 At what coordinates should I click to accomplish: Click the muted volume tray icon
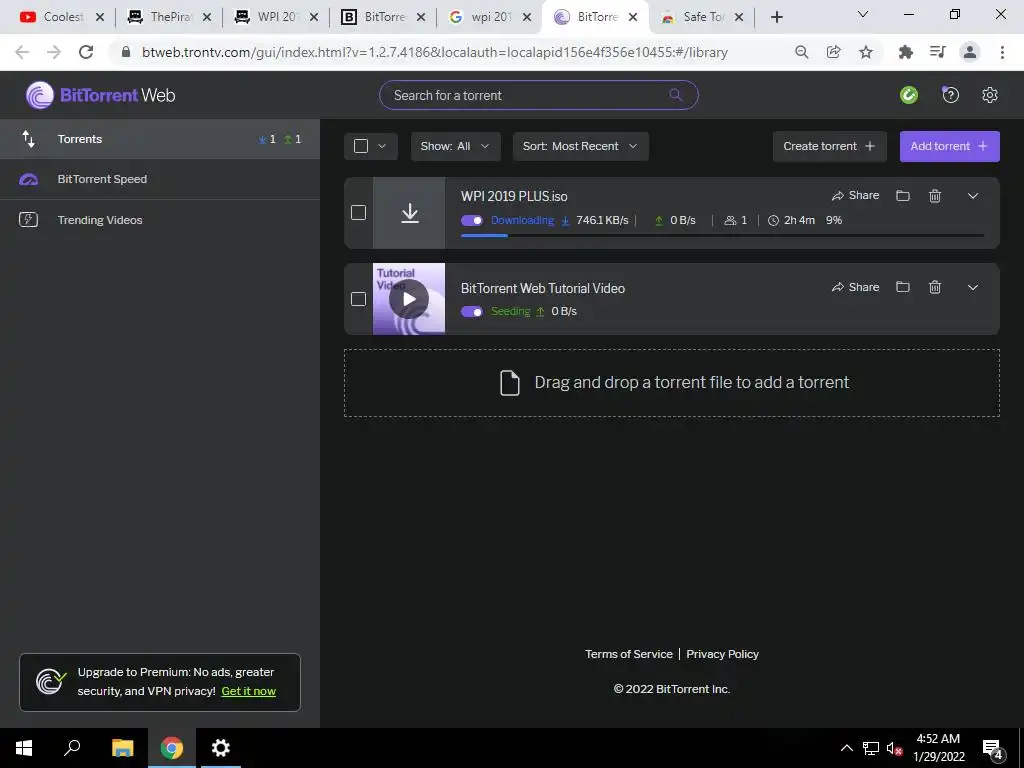[894, 748]
